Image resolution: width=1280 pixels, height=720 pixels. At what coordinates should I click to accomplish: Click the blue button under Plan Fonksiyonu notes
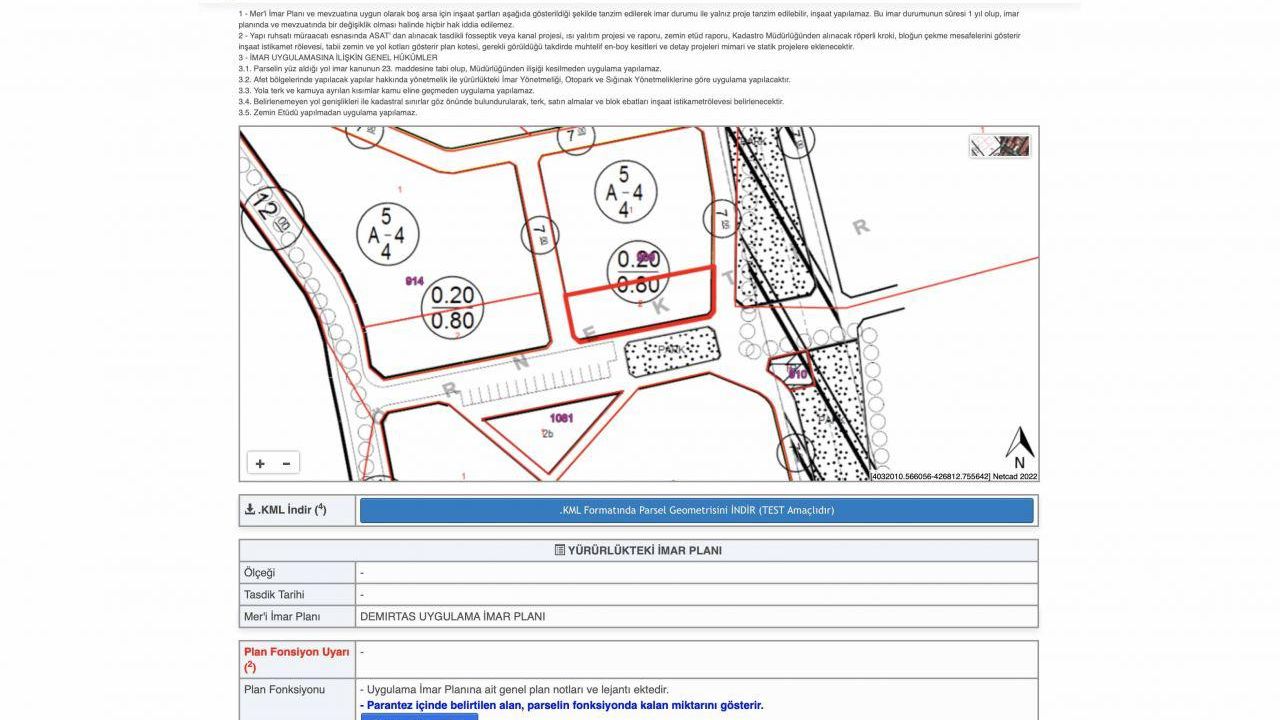point(419,715)
